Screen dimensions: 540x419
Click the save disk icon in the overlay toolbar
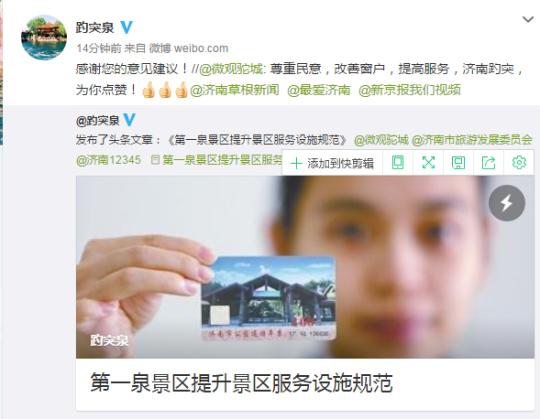458,163
